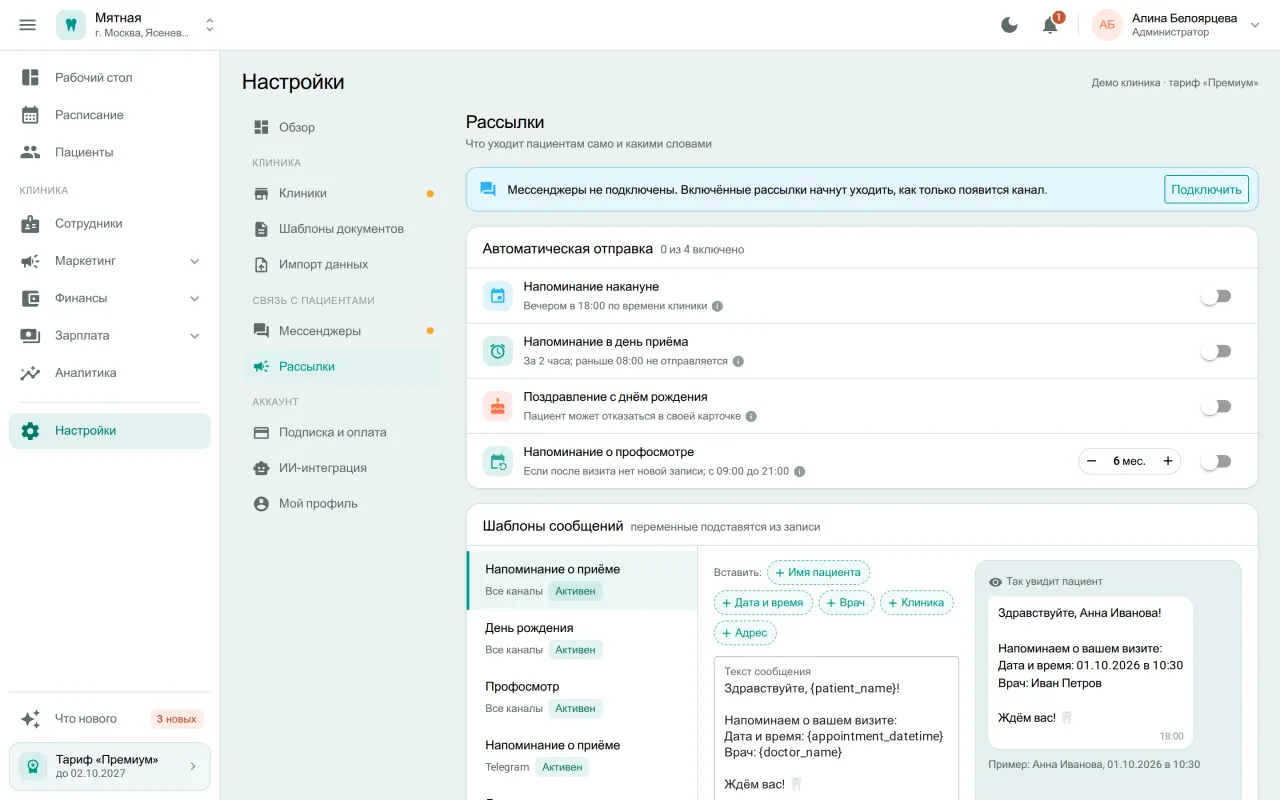
Task: Open user account dropdown chevron
Action: (1255, 25)
